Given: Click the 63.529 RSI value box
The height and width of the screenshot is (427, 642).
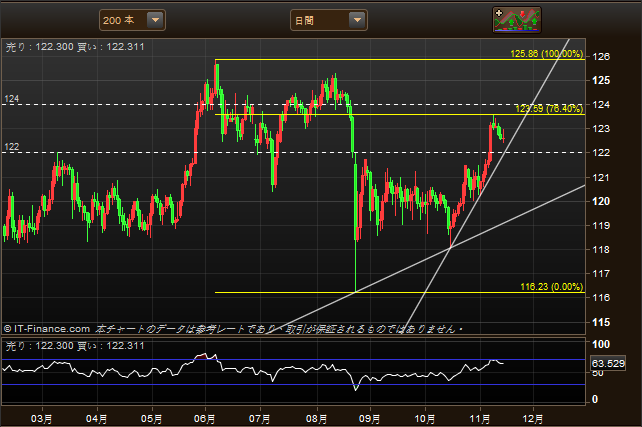Looking at the screenshot, I should coord(608,363).
